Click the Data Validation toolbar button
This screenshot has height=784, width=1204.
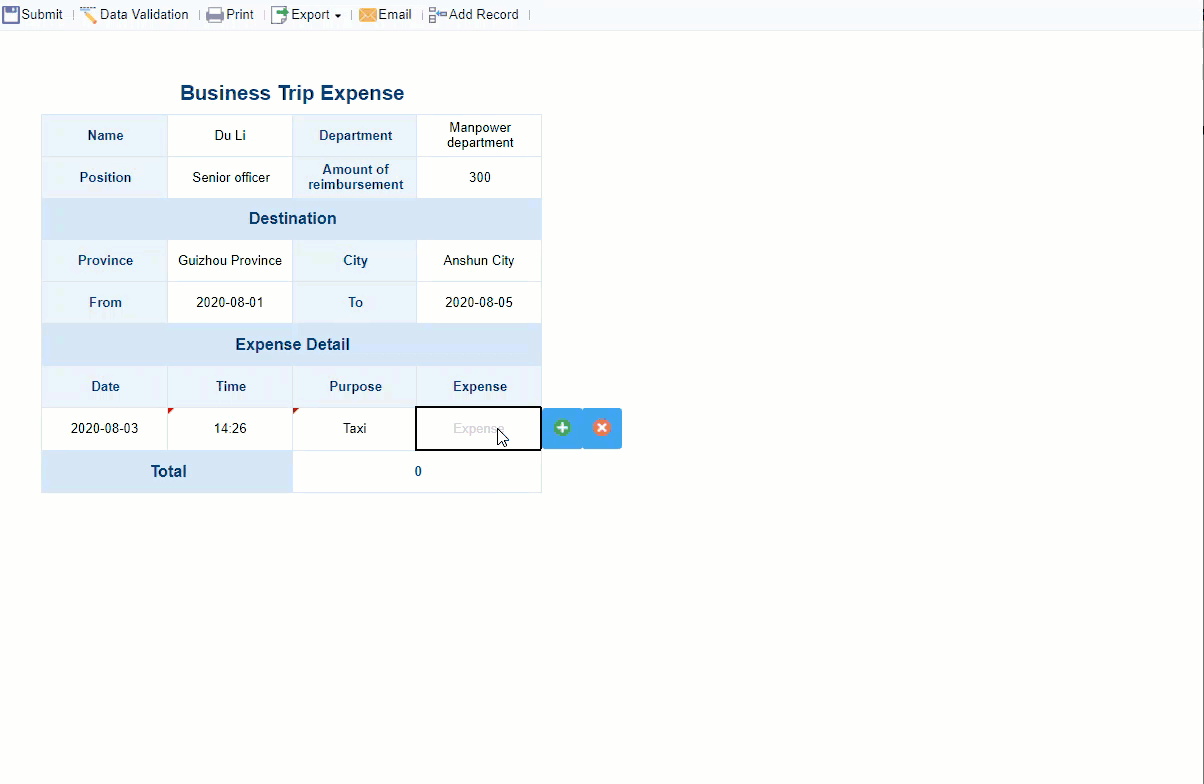pyautogui.click(x=134, y=15)
